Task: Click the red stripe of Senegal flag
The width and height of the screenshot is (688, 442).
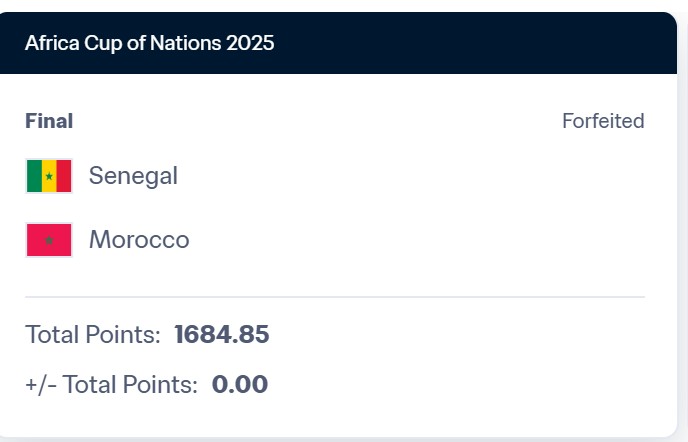Action: pyautogui.click(x=64, y=176)
